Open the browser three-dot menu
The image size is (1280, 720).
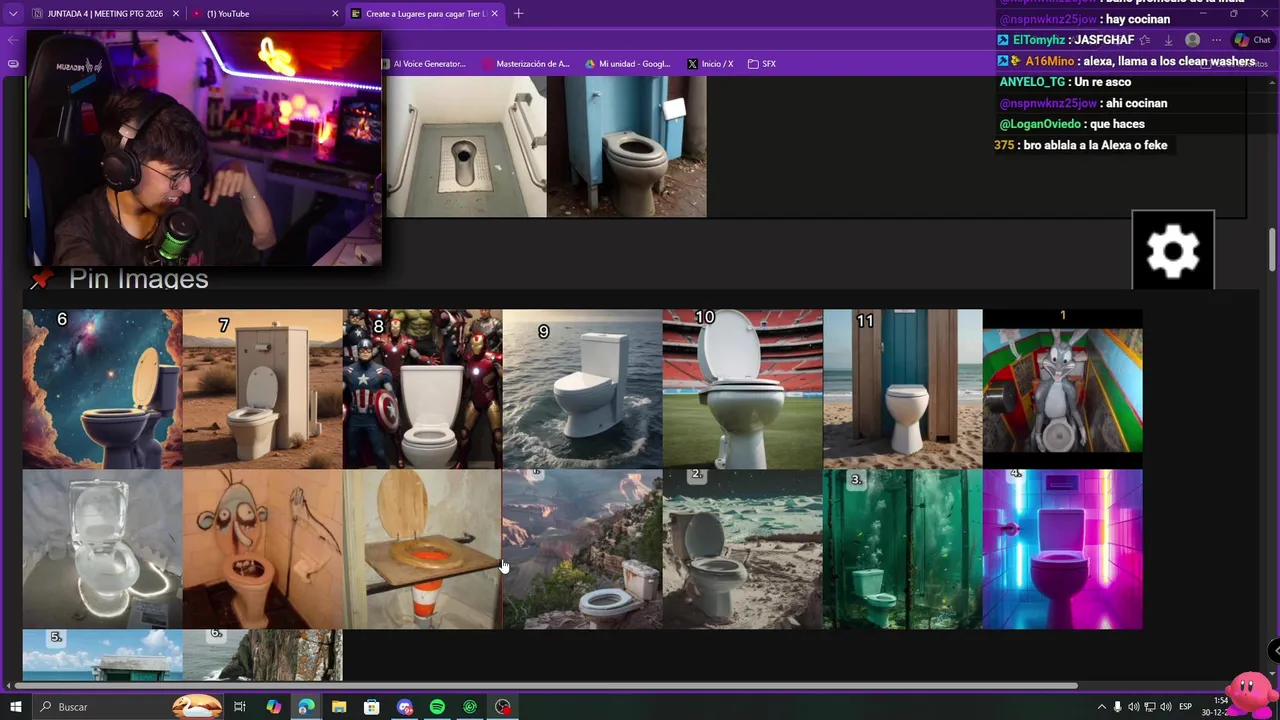pyautogui.click(x=1216, y=40)
